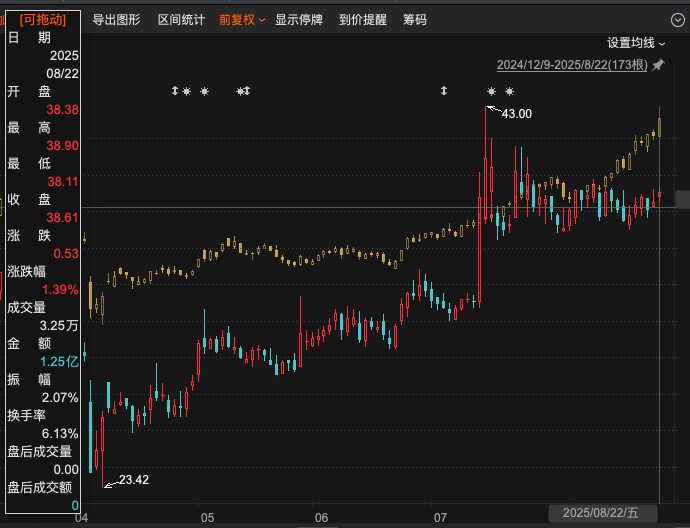Click the 到价提醒 price alert button
Viewport: 690px width, 528px height.
coord(362,19)
